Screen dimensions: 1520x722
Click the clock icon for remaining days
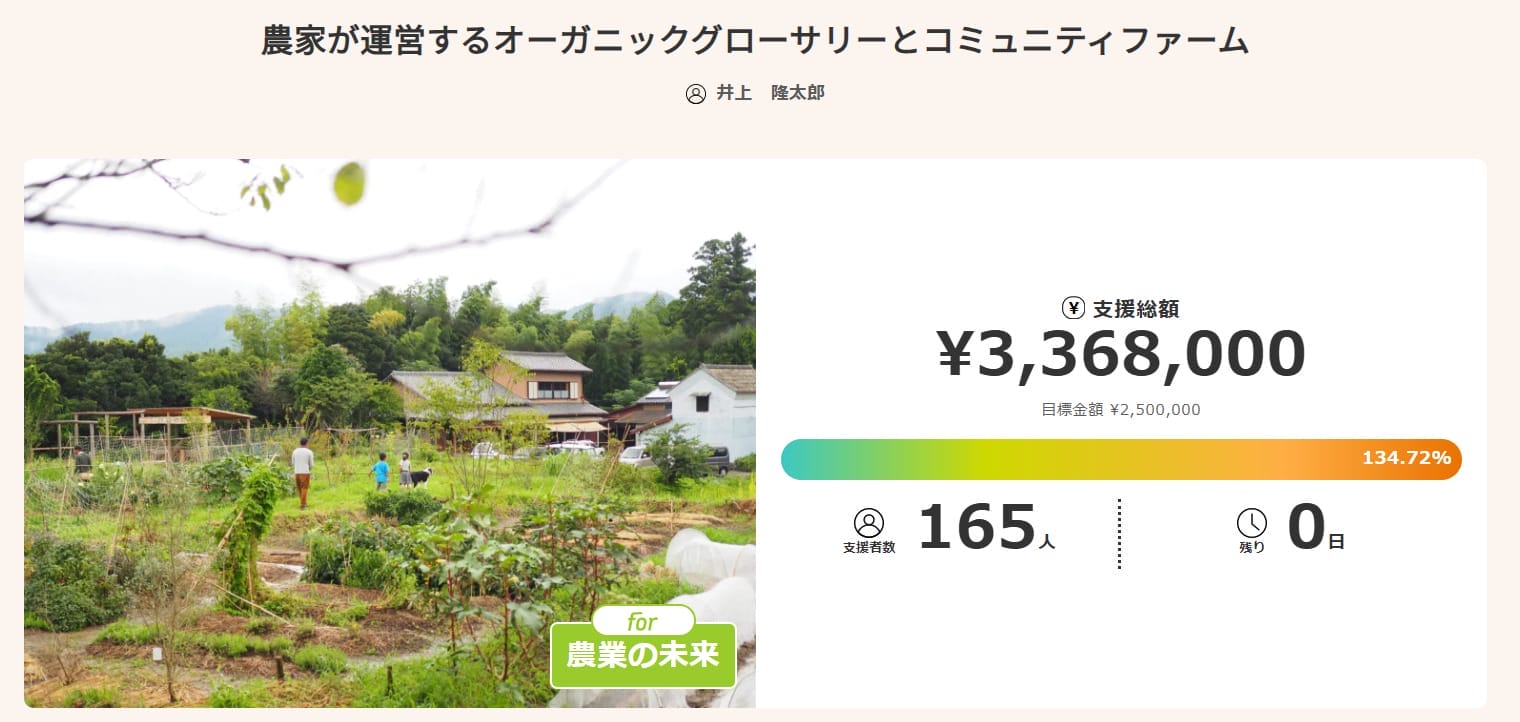point(1252,523)
